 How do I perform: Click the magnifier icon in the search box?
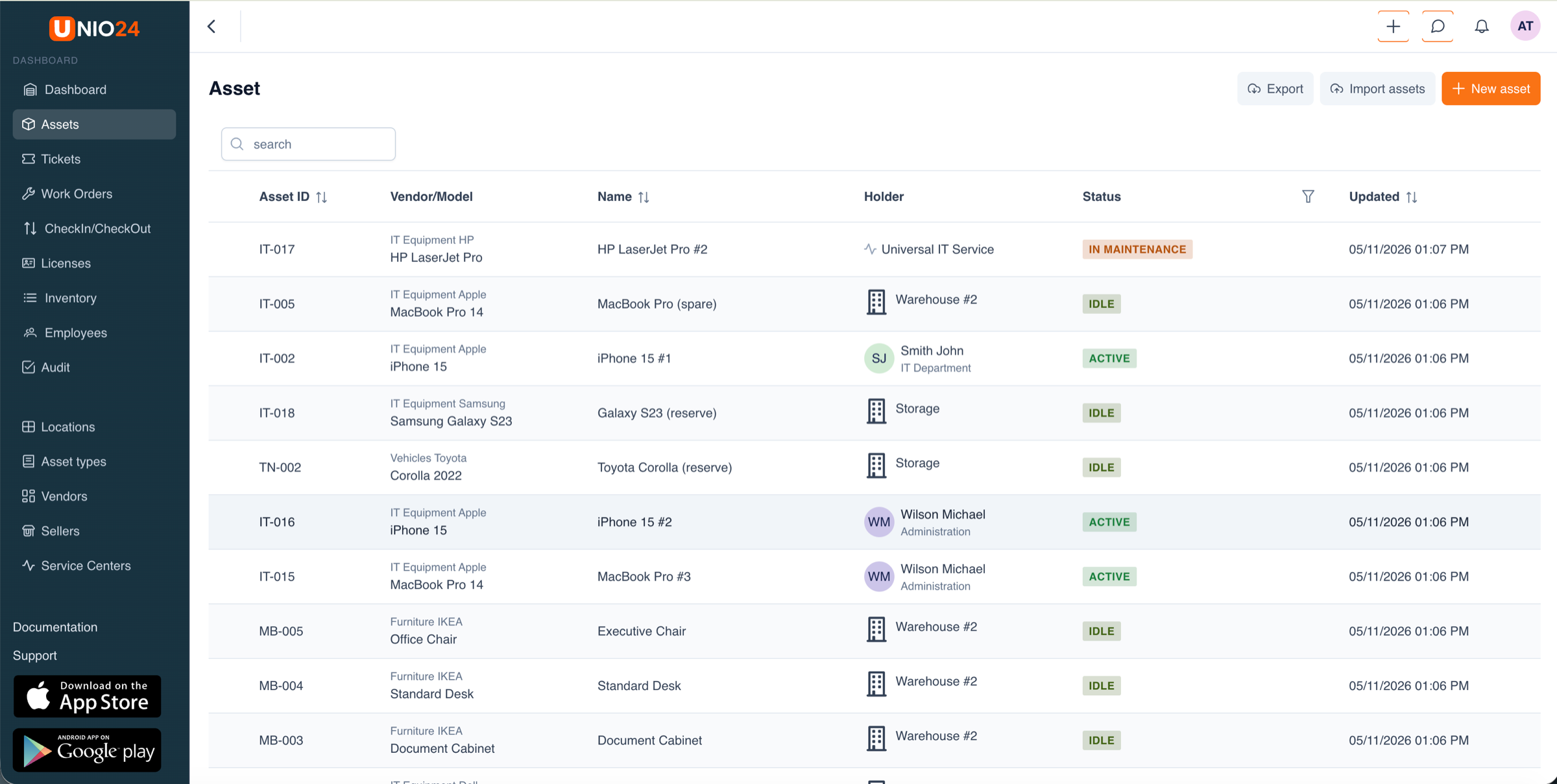click(x=237, y=144)
